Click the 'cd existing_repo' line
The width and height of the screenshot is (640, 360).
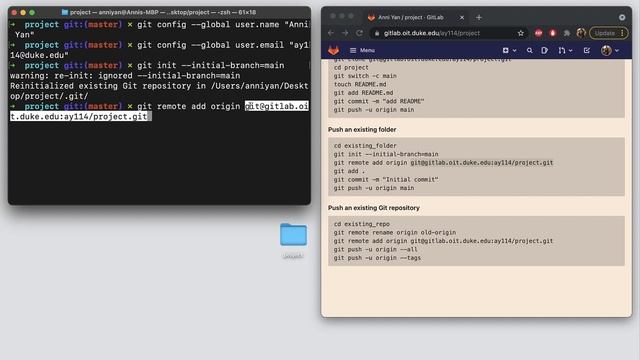[x=362, y=224]
